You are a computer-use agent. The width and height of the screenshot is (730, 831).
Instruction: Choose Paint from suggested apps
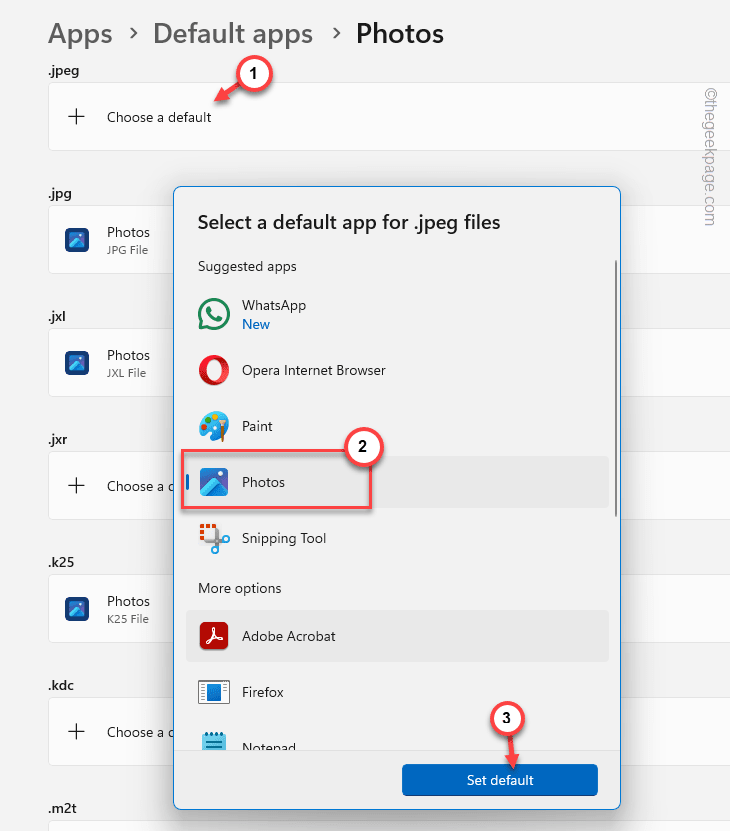point(397,426)
